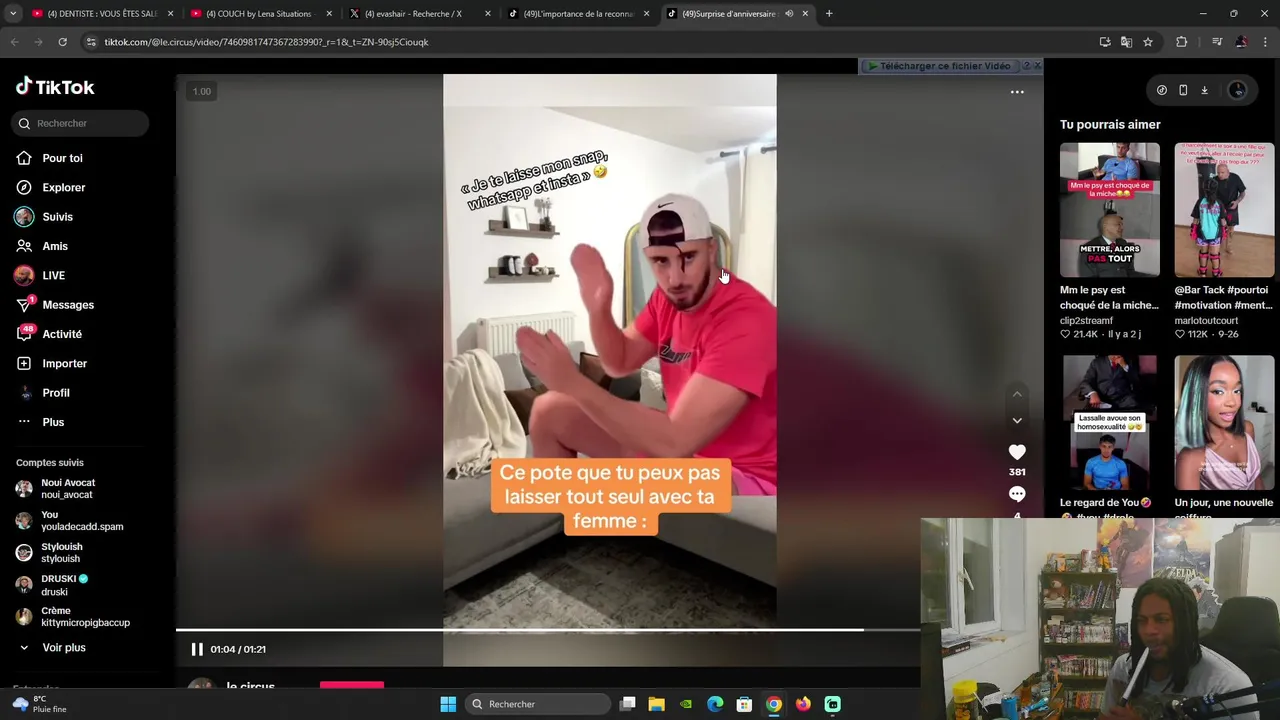Screen dimensions: 1280x720
Task: Open the LIVE section
Action: coord(53,275)
